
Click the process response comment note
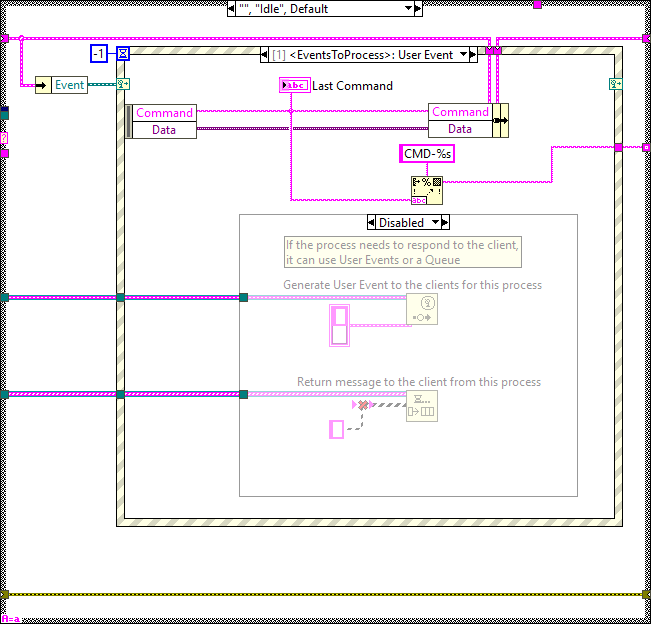(402, 252)
